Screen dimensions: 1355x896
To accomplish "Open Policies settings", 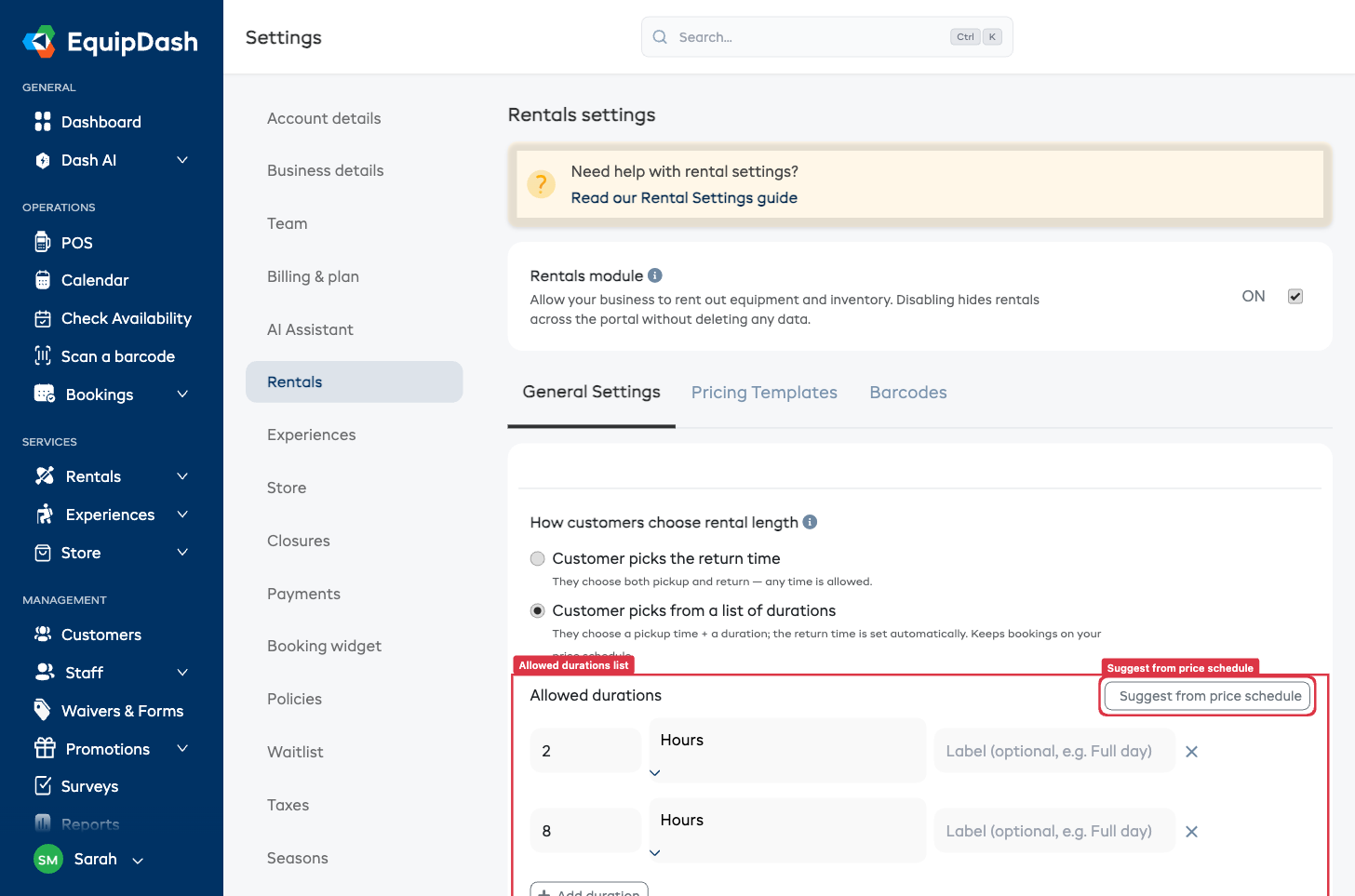I will pos(354,699).
